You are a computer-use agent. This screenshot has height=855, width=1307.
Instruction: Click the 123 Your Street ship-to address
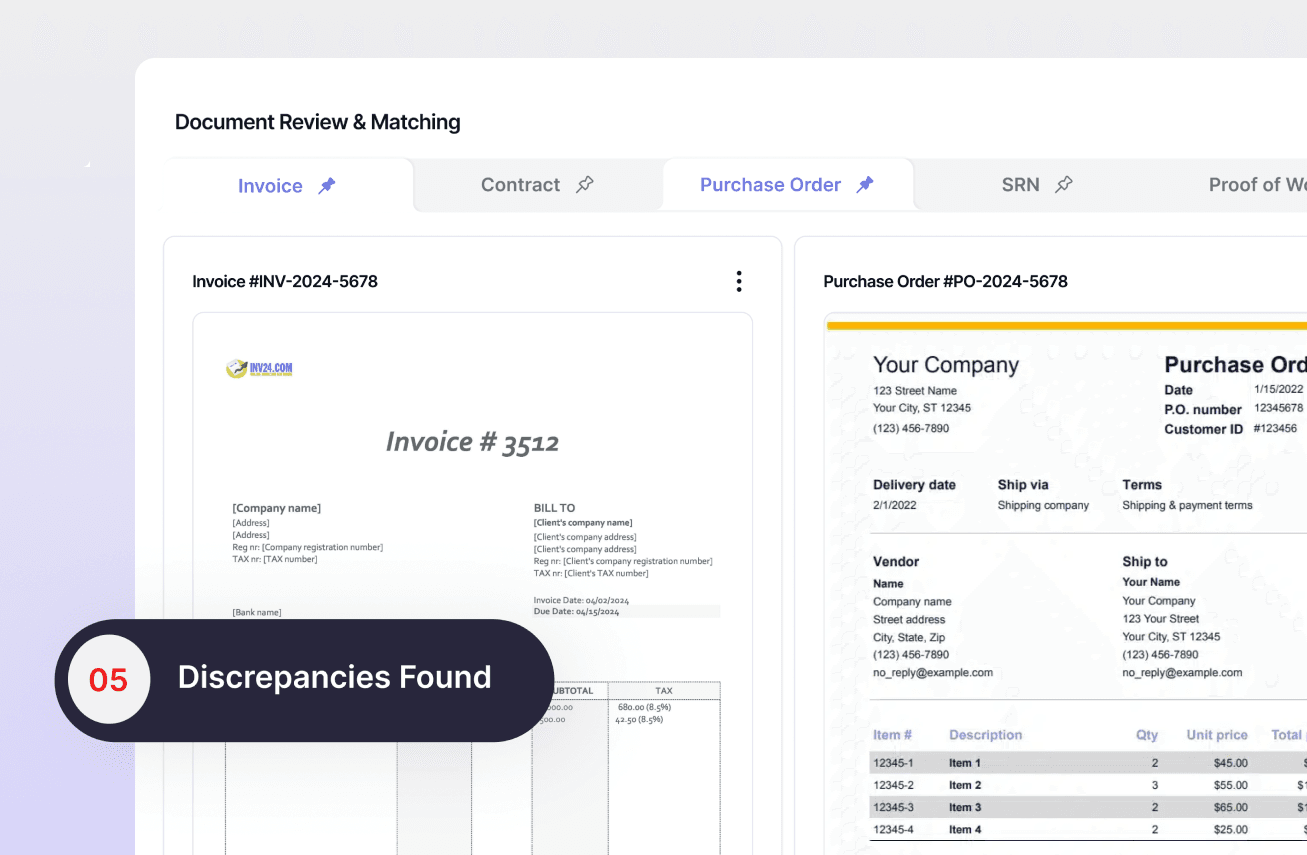pyautogui.click(x=1159, y=619)
